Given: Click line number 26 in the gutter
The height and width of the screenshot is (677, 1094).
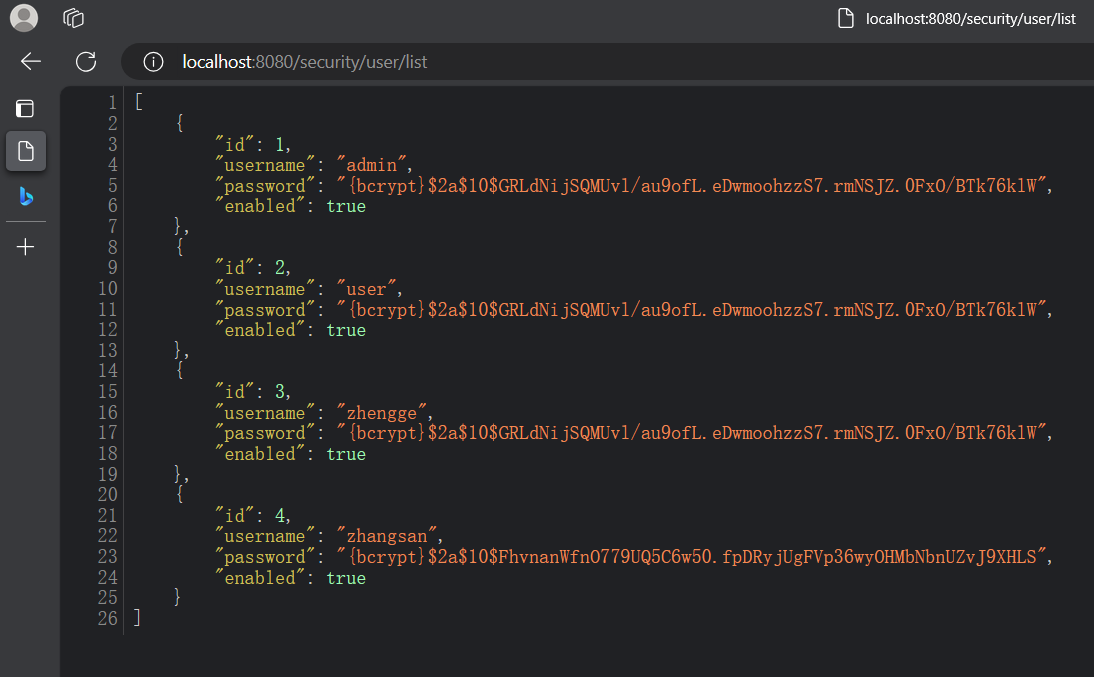Looking at the screenshot, I should coord(108,619).
